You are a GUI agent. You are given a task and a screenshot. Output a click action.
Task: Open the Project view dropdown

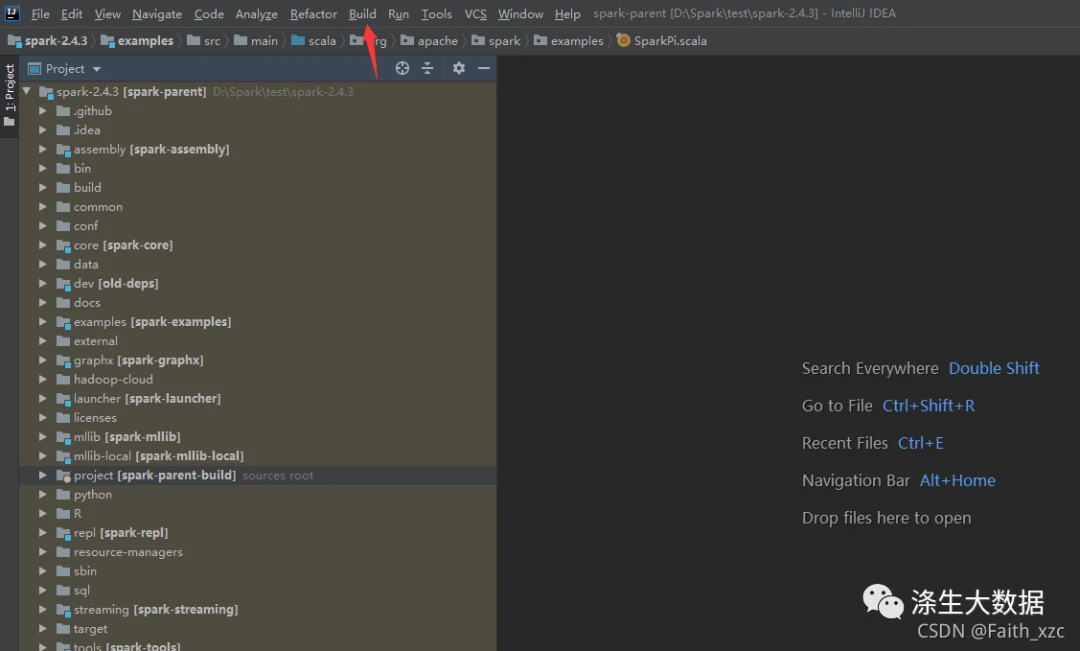point(96,69)
